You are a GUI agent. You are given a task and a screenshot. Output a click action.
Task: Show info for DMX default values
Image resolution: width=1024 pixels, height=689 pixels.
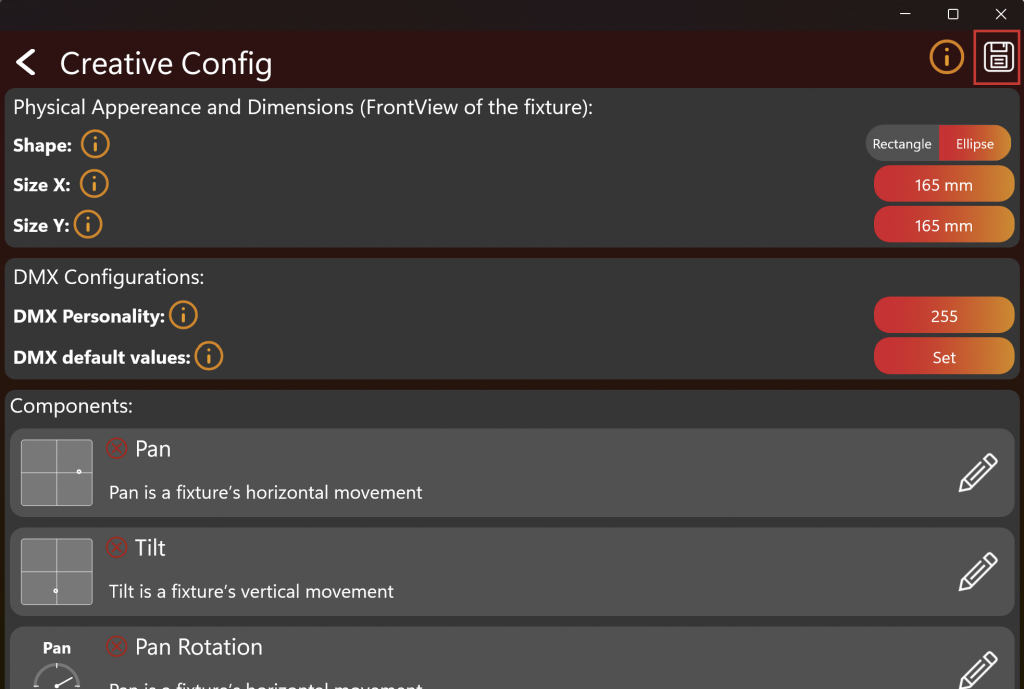[x=209, y=356]
